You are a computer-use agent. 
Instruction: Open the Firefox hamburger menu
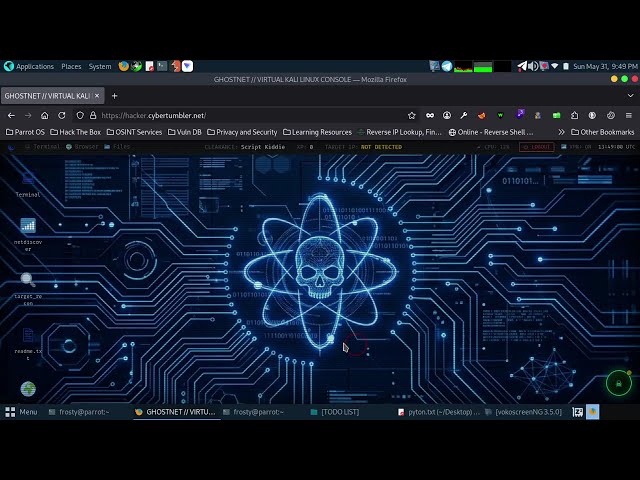629,116
